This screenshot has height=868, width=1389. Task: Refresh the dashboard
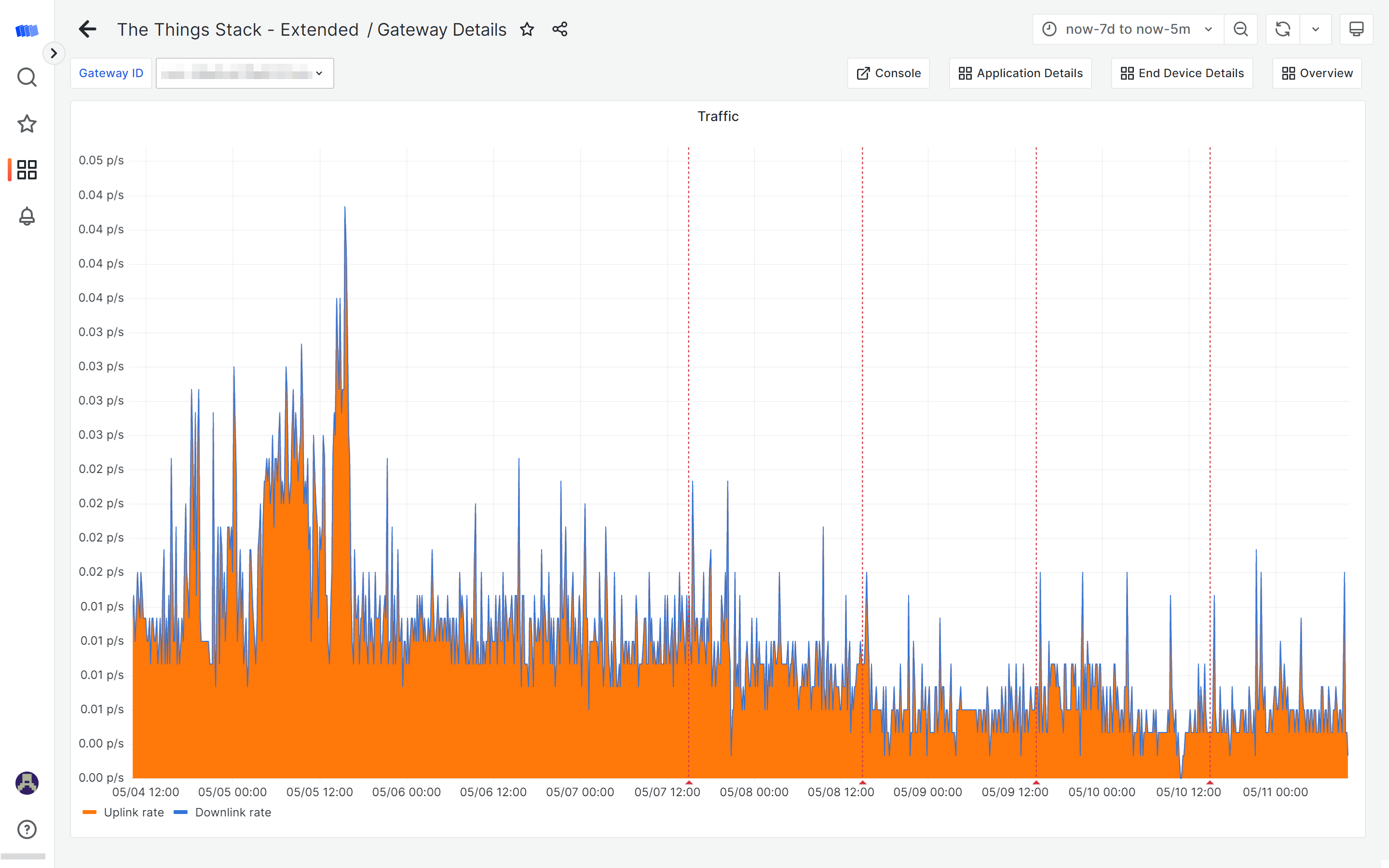click(1282, 29)
